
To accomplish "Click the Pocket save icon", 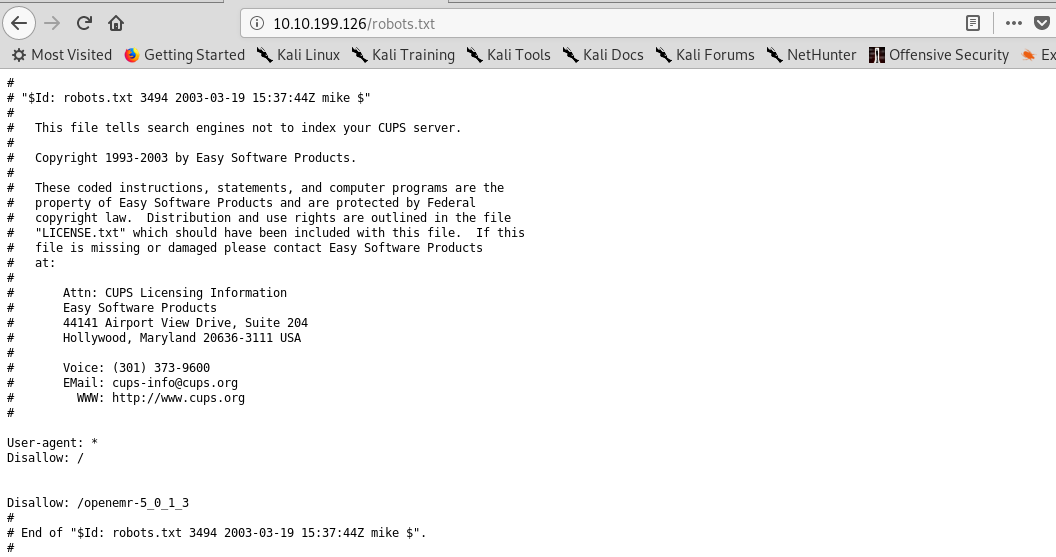I will 1043,23.
